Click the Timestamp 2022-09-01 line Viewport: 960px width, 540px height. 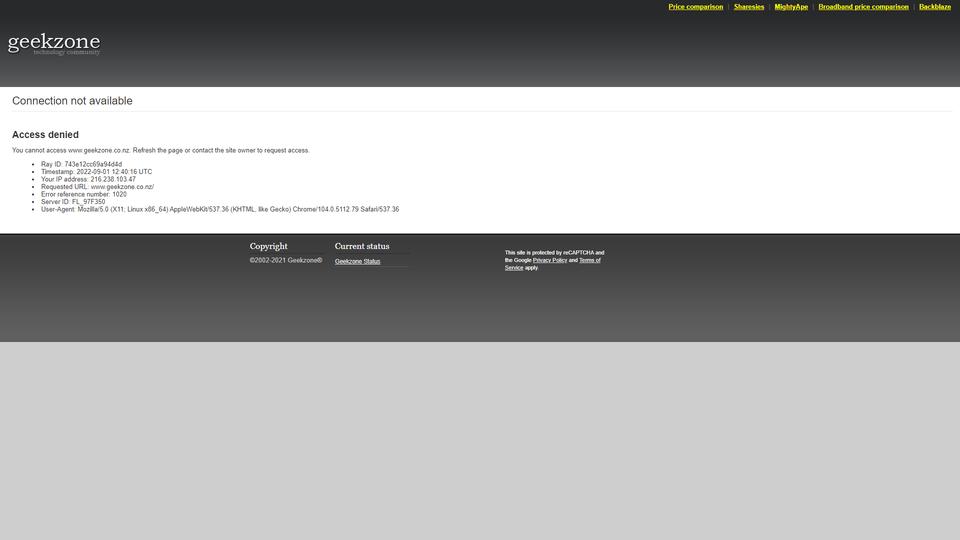point(96,172)
